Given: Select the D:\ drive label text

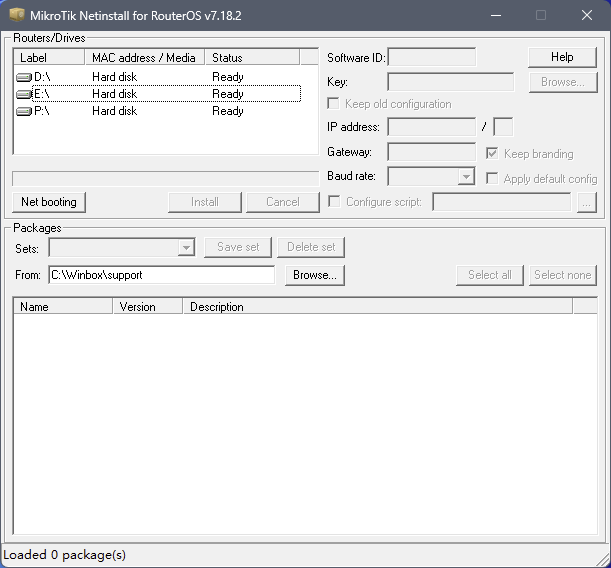Looking at the screenshot, I should point(42,77).
